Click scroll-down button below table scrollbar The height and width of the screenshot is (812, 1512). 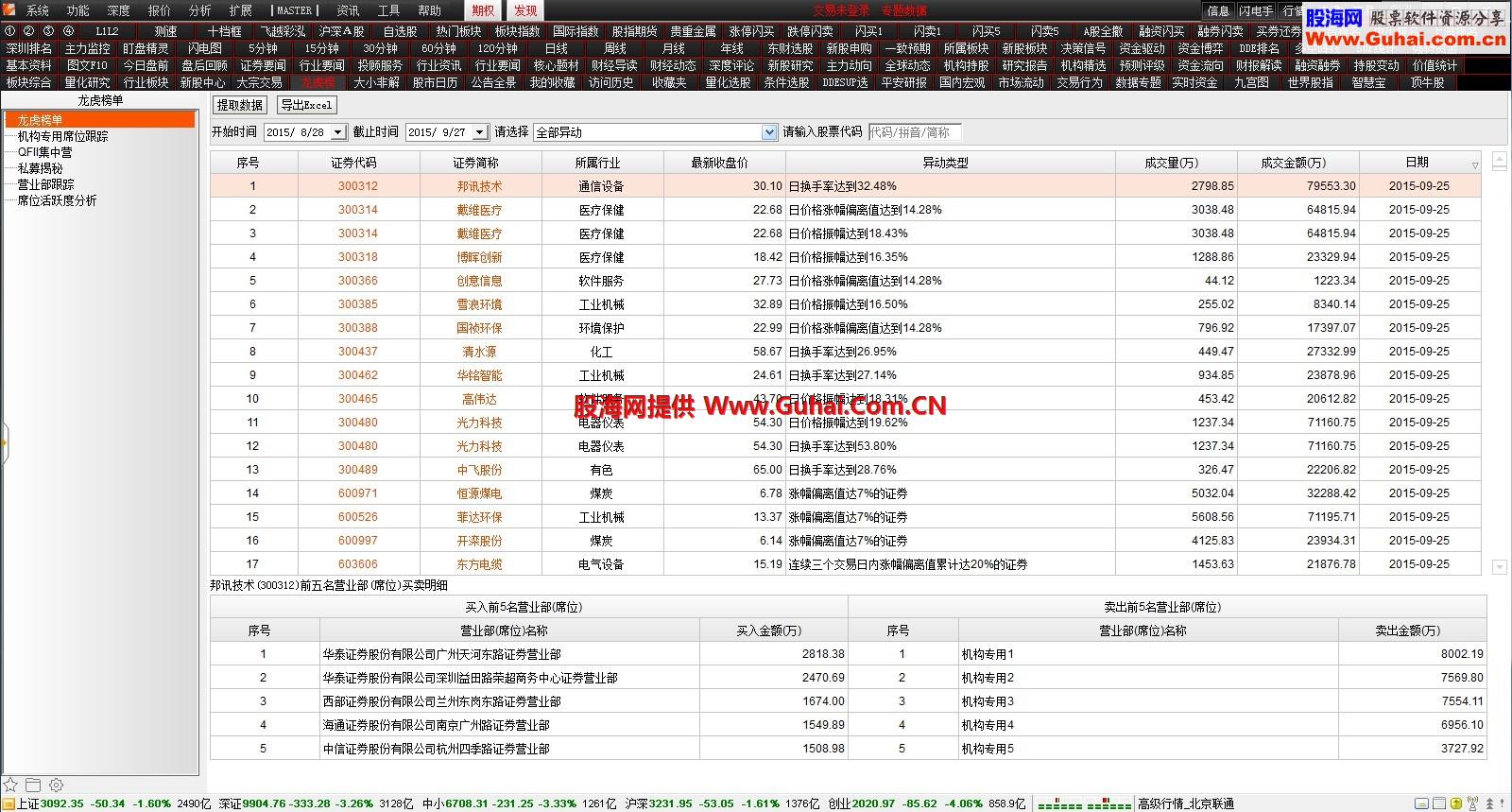coord(1500,566)
